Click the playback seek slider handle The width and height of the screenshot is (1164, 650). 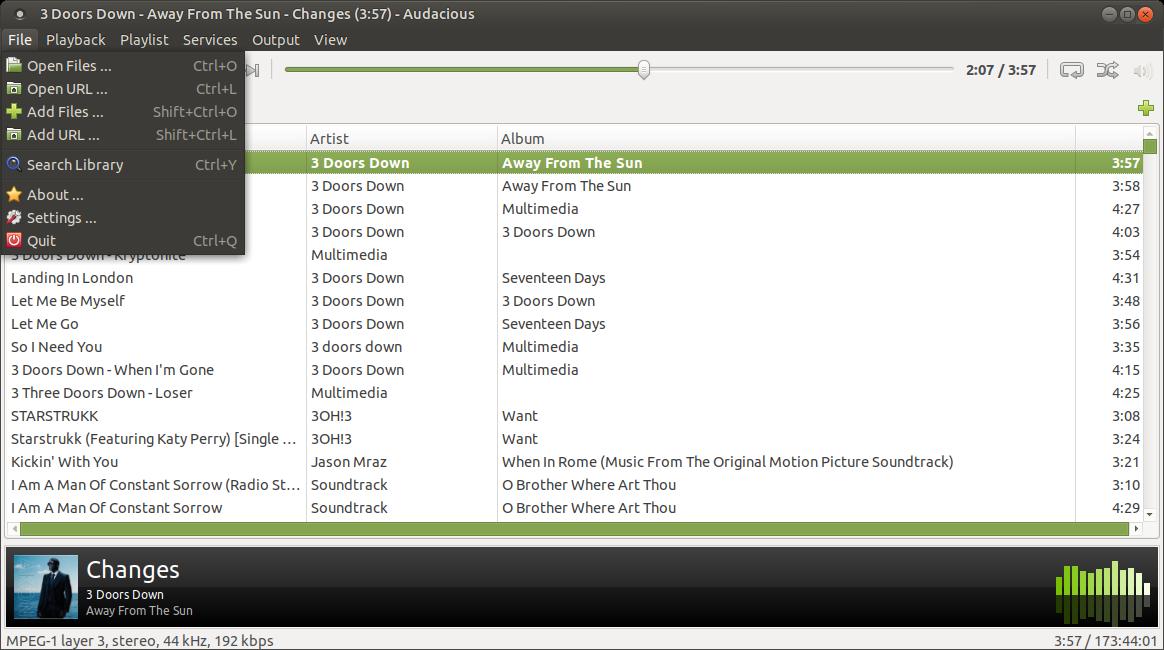pyautogui.click(x=644, y=70)
